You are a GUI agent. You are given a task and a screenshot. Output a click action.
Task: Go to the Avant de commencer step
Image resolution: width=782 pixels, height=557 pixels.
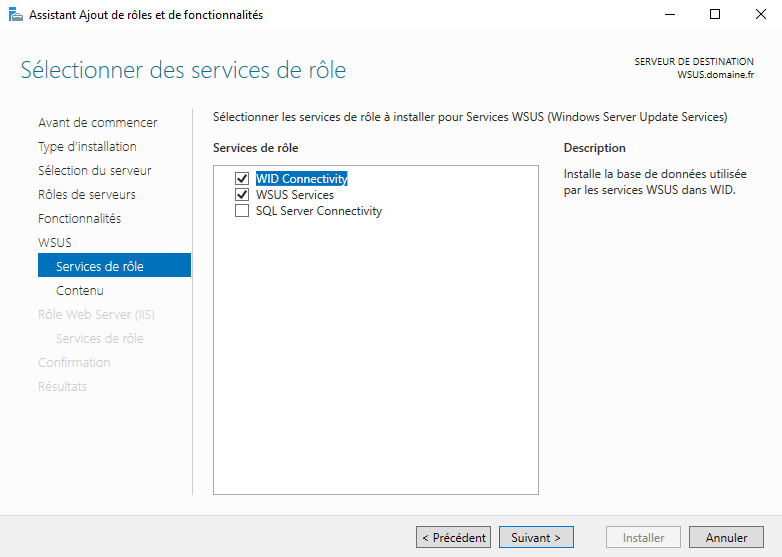pyautogui.click(x=98, y=123)
